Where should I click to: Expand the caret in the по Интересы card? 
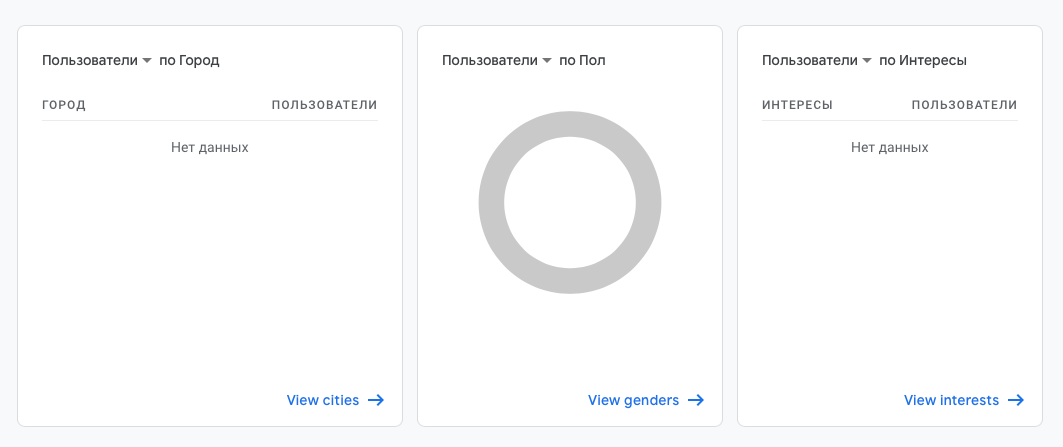867,61
